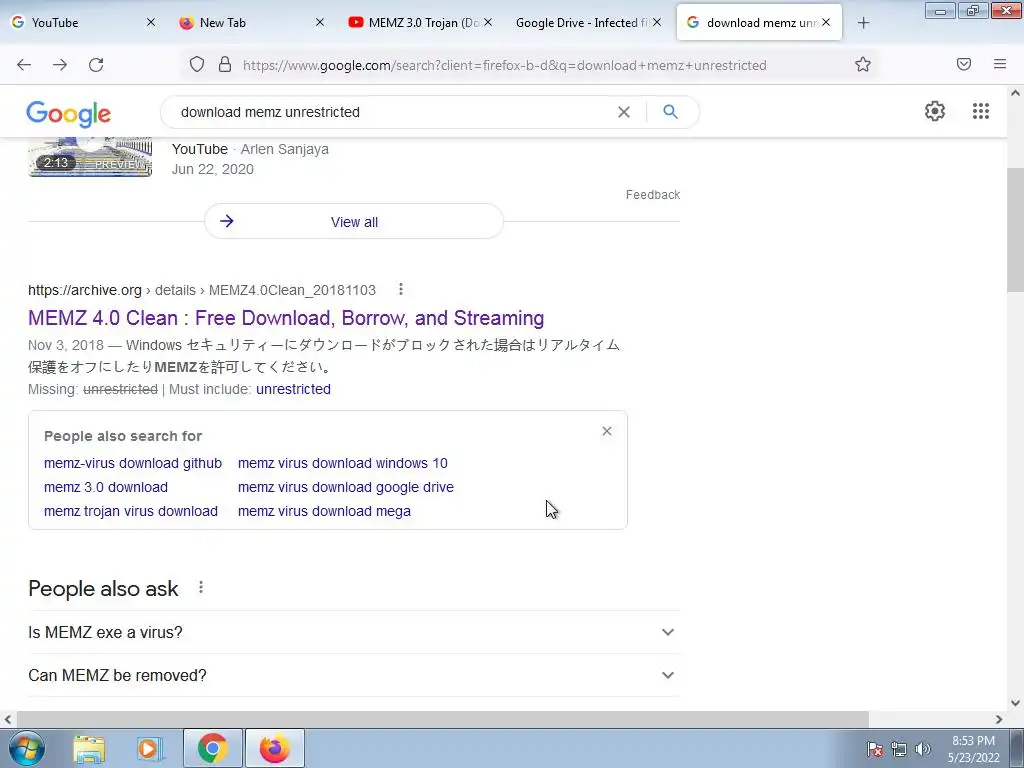Viewport: 1024px width, 768px height.
Task: Click the View all videos button
Action: [x=354, y=221]
